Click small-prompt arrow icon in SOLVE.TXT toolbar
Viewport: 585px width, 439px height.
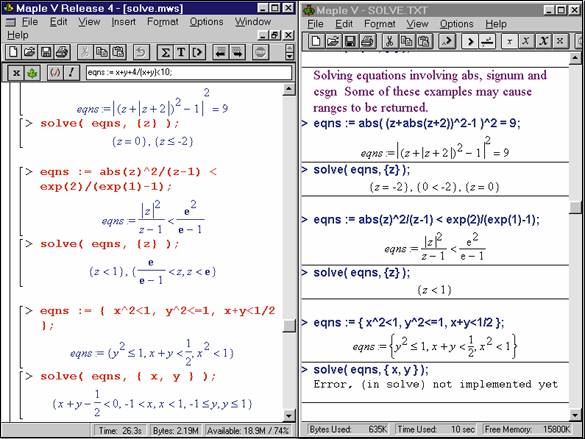pyautogui.click(x=447, y=41)
